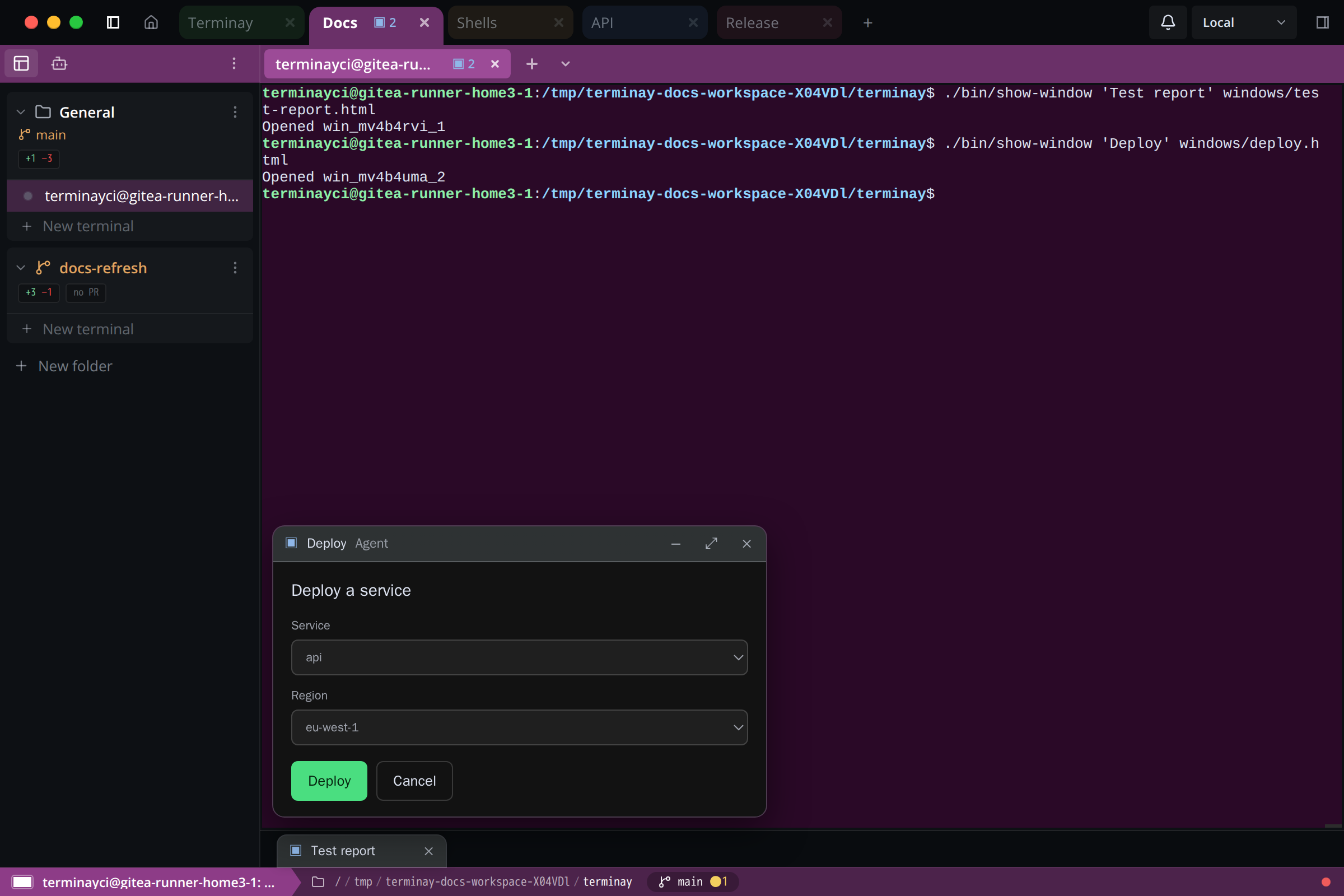Add a new terminal tab with plus
The image size is (1344, 896).
[531, 64]
